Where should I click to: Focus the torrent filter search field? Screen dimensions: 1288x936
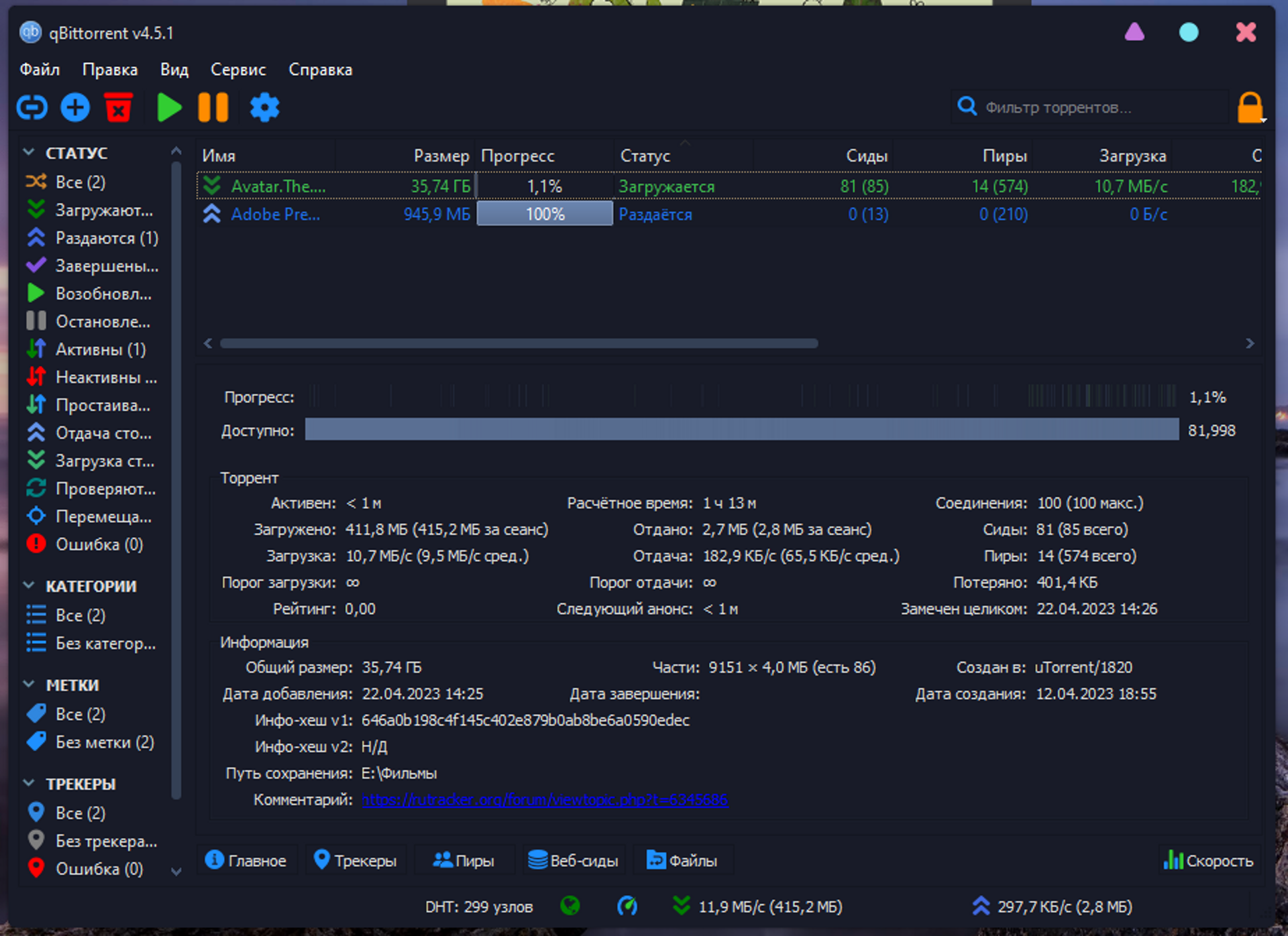pyautogui.click(x=1089, y=107)
